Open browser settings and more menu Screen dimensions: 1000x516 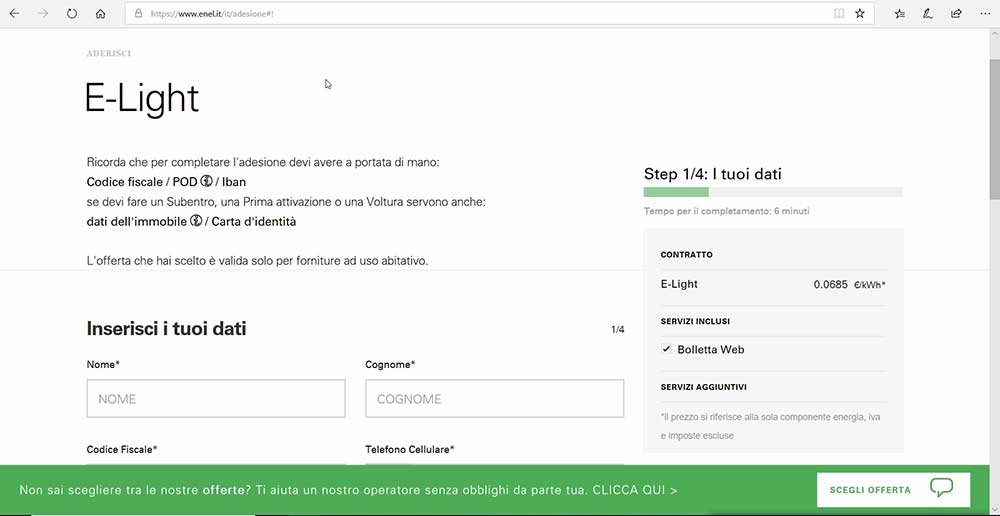[x=985, y=13]
